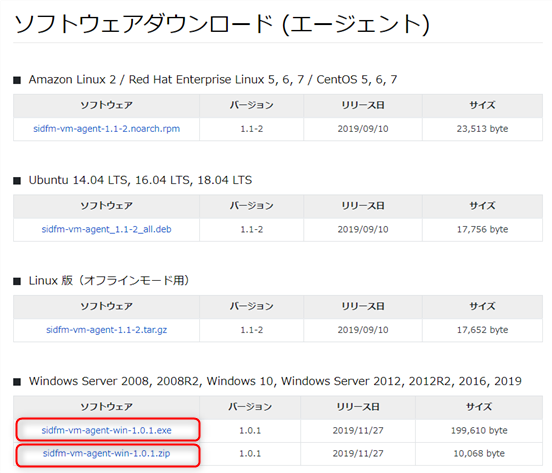Viewport: 552px width, 473px height.
Task: Click the 199,610 byte size cell
Action: pyautogui.click(x=479, y=430)
